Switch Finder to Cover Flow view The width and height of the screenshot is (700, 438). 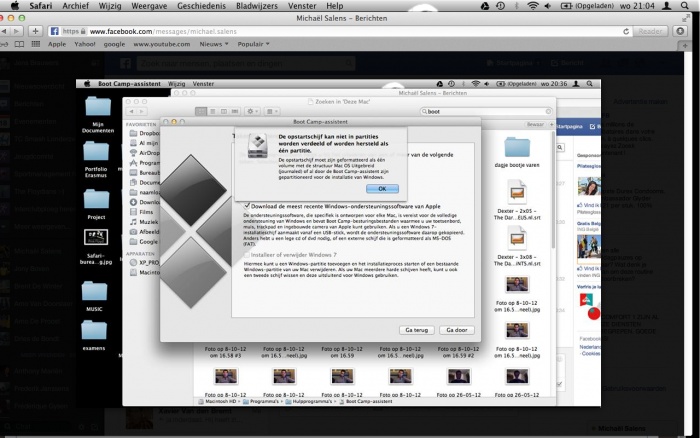click(x=235, y=111)
